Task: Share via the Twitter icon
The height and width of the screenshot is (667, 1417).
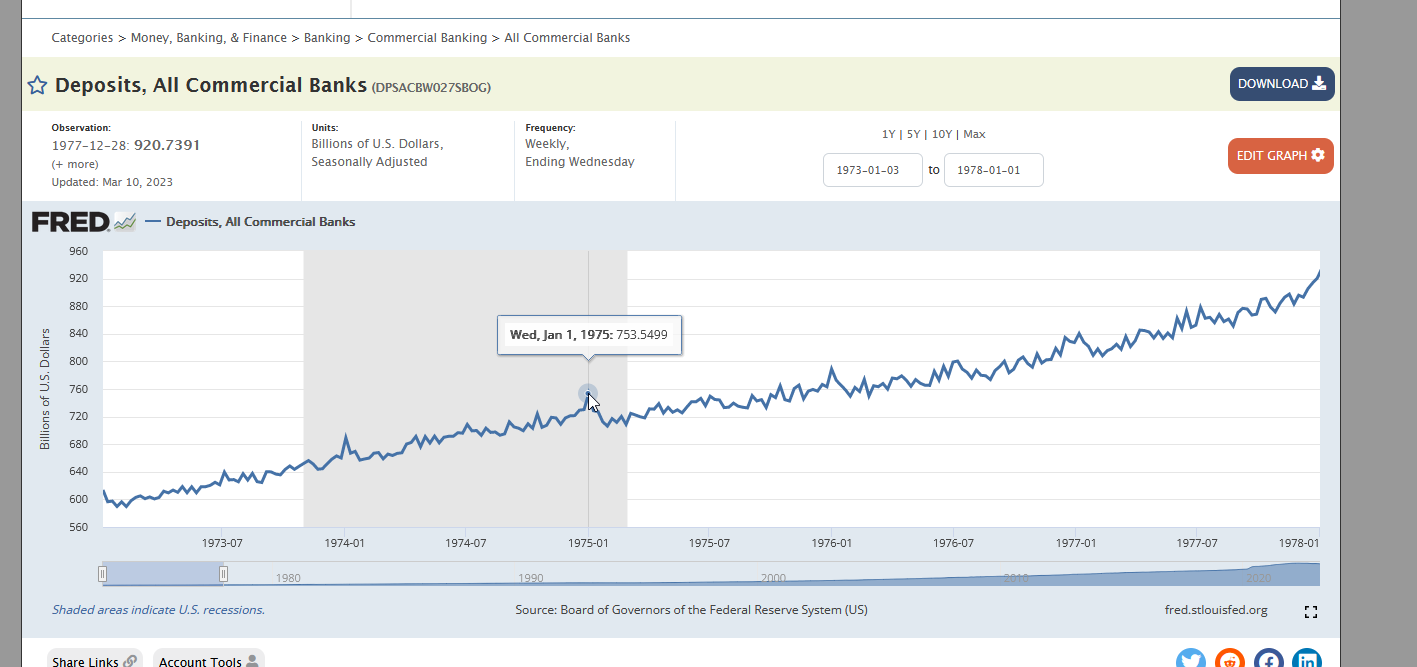Action: pyautogui.click(x=1191, y=658)
